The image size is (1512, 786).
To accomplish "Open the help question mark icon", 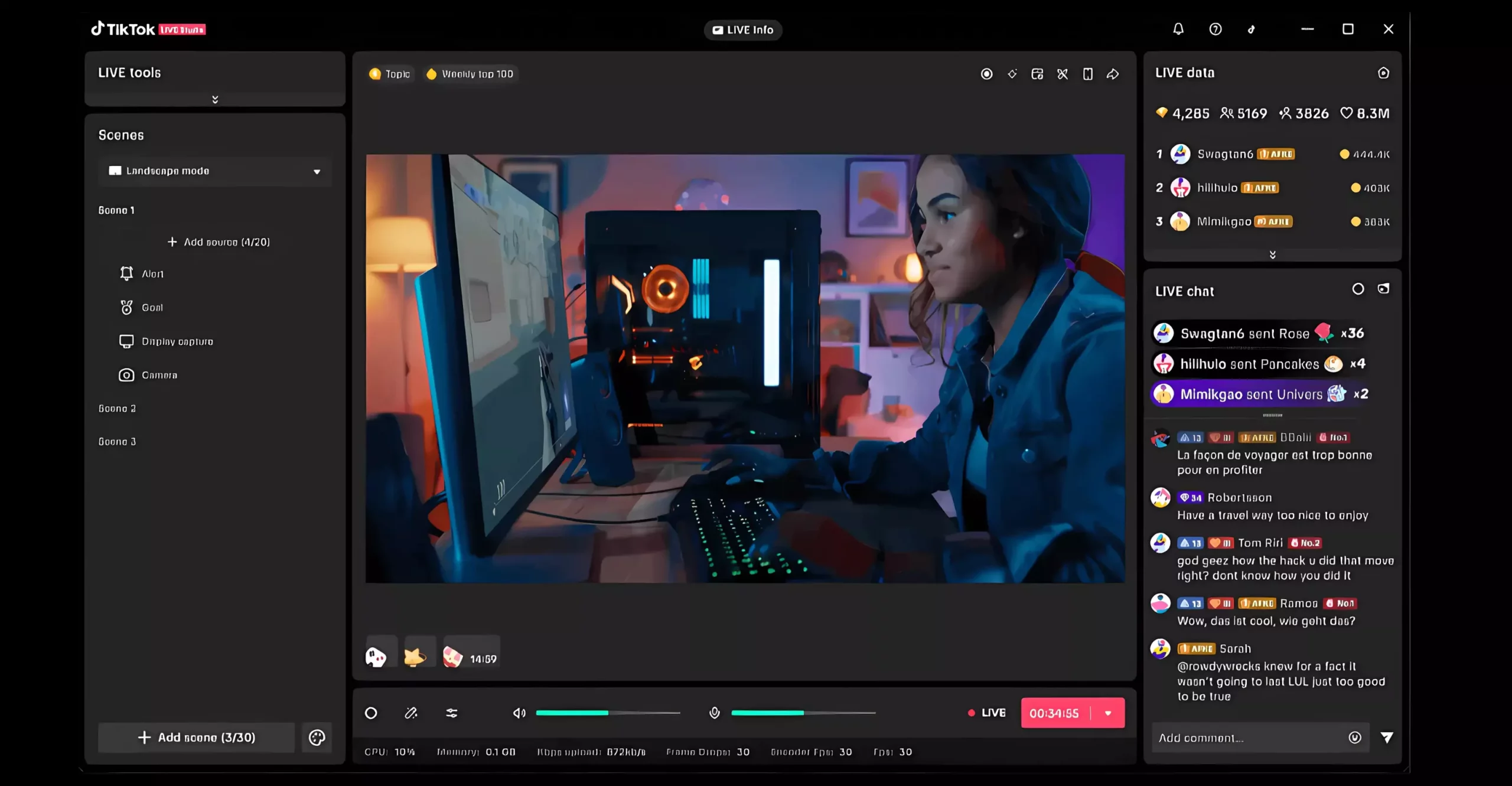I will pos(1215,29).
